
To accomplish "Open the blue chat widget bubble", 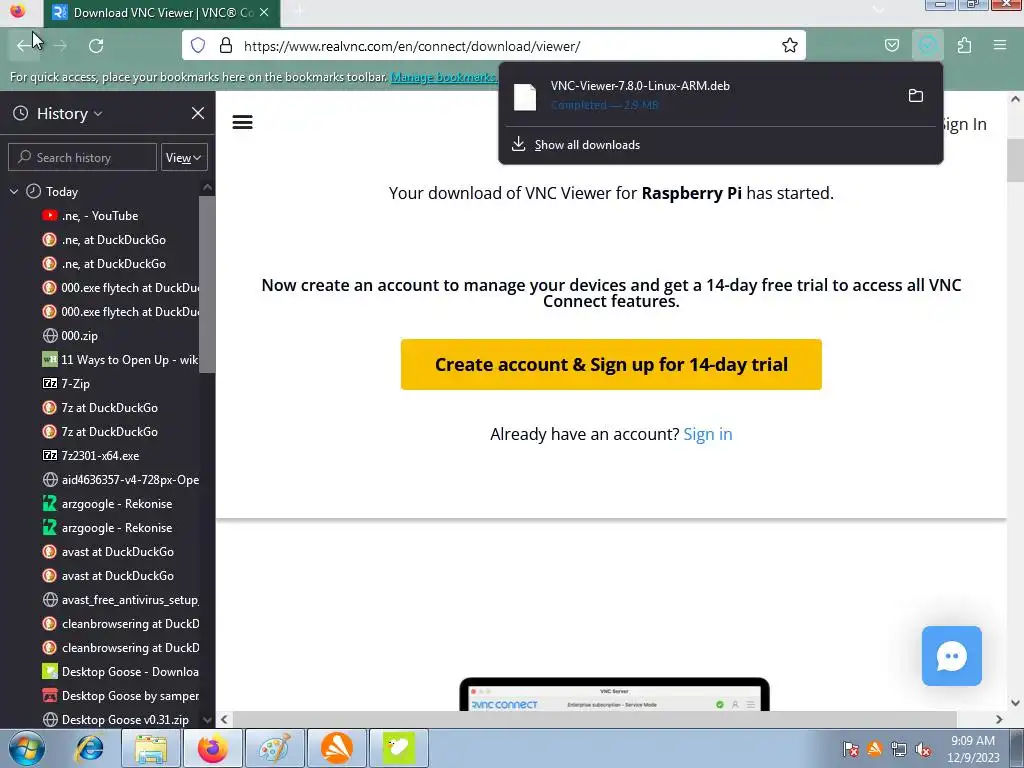I will [x=952, y=656].
